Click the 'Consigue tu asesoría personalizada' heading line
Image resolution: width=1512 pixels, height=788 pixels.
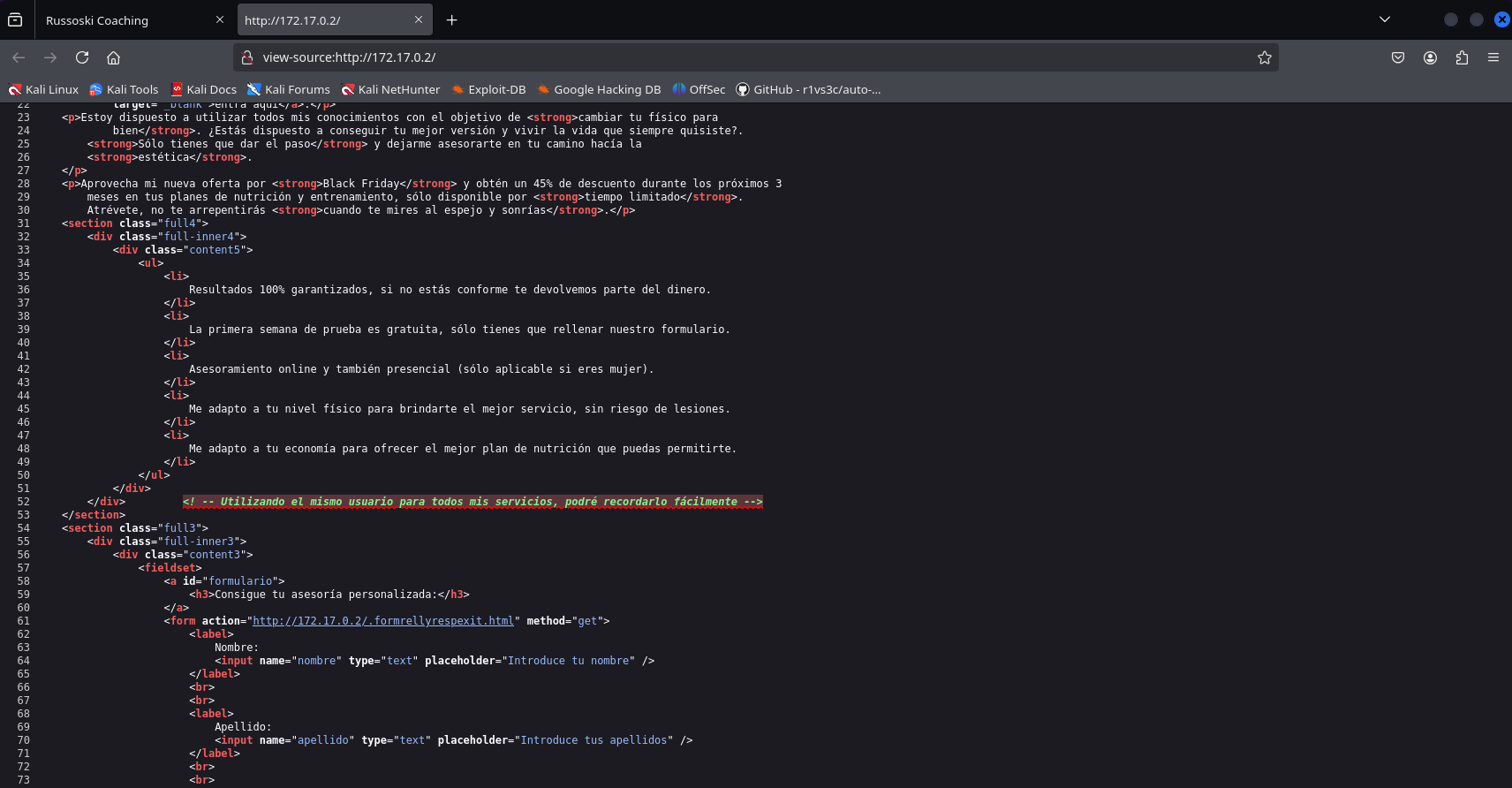(x=329, y=595)
